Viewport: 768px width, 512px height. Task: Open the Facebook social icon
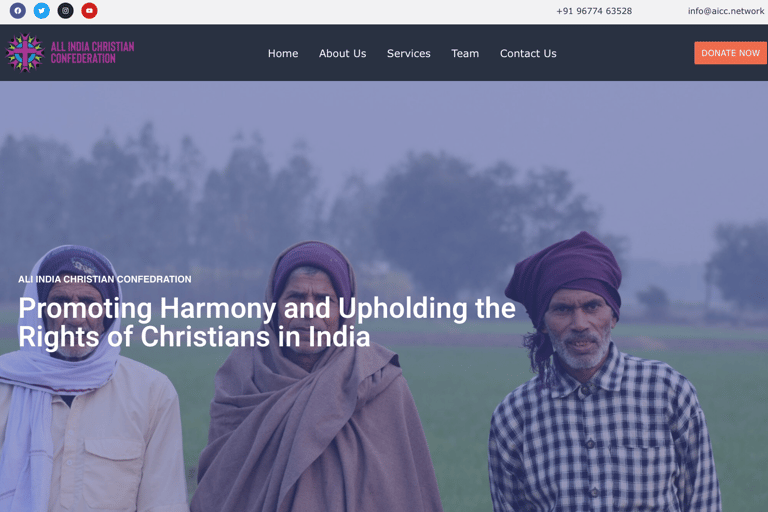tap(18, 10)
